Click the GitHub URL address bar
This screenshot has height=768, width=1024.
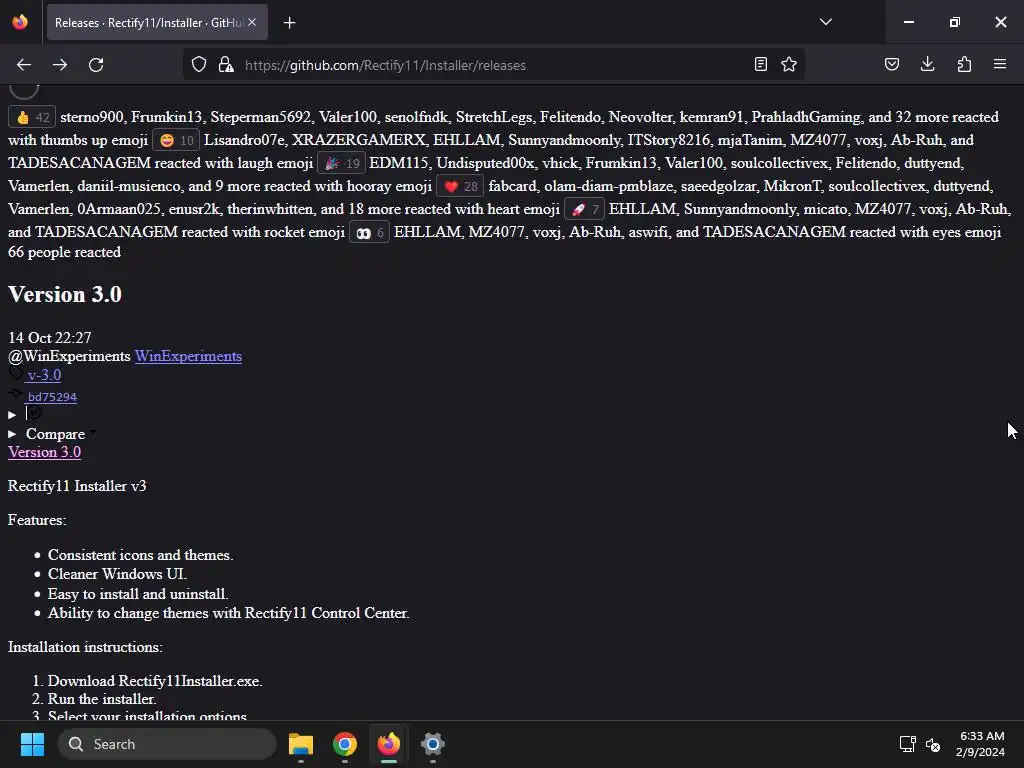point(493,65)
